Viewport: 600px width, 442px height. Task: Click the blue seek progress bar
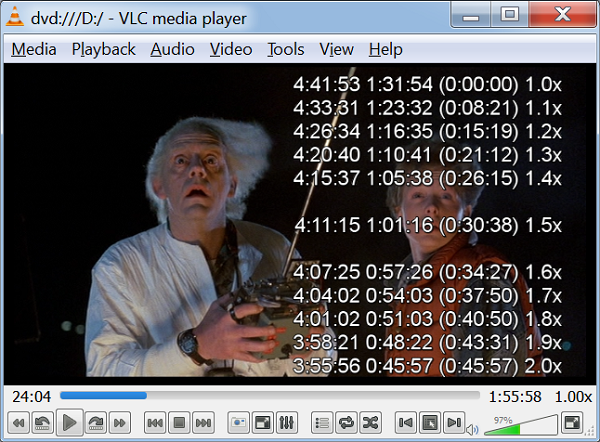click(270, 396)
